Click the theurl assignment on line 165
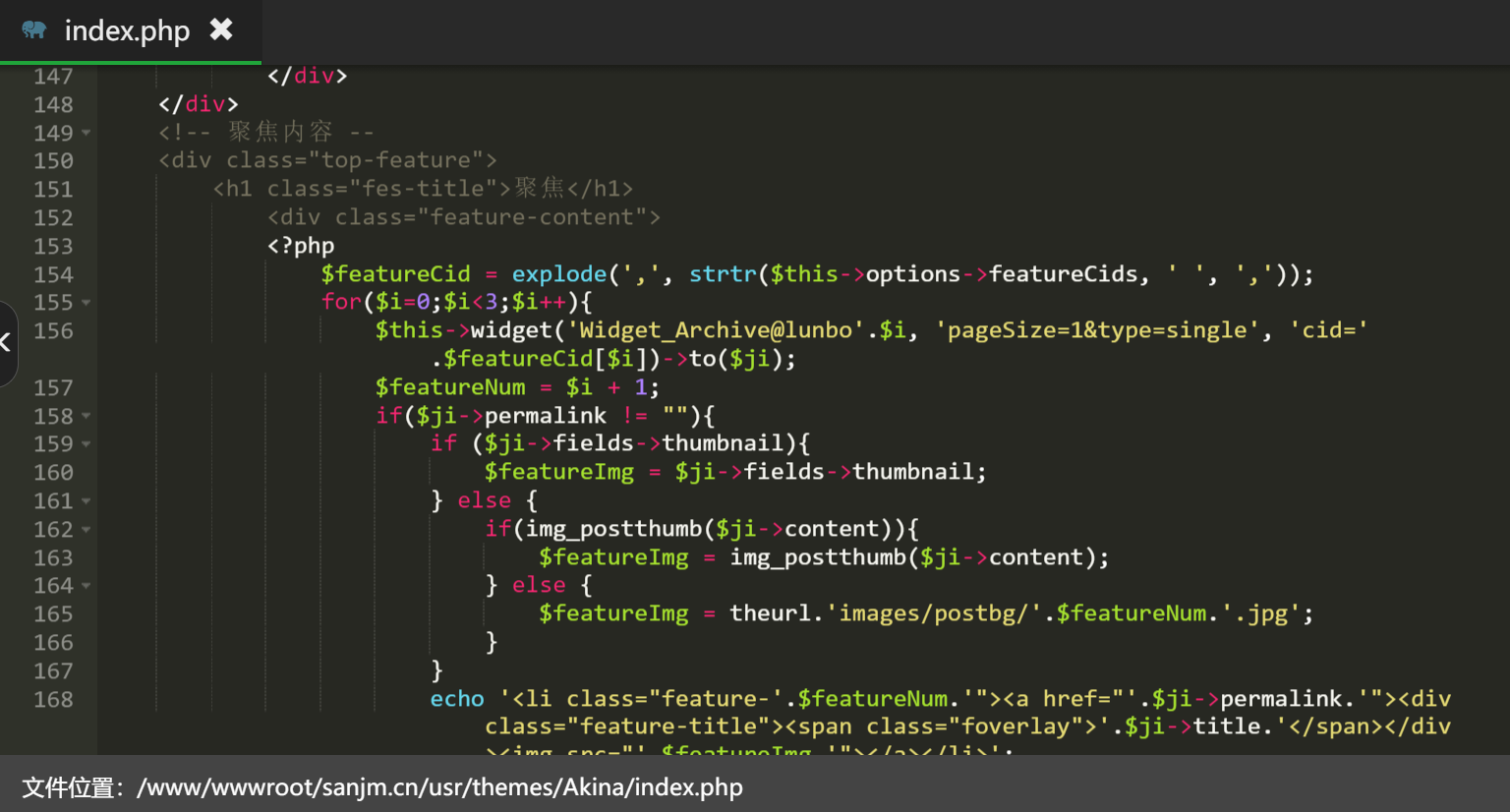 pyautogui.click(x=771, y=614)
